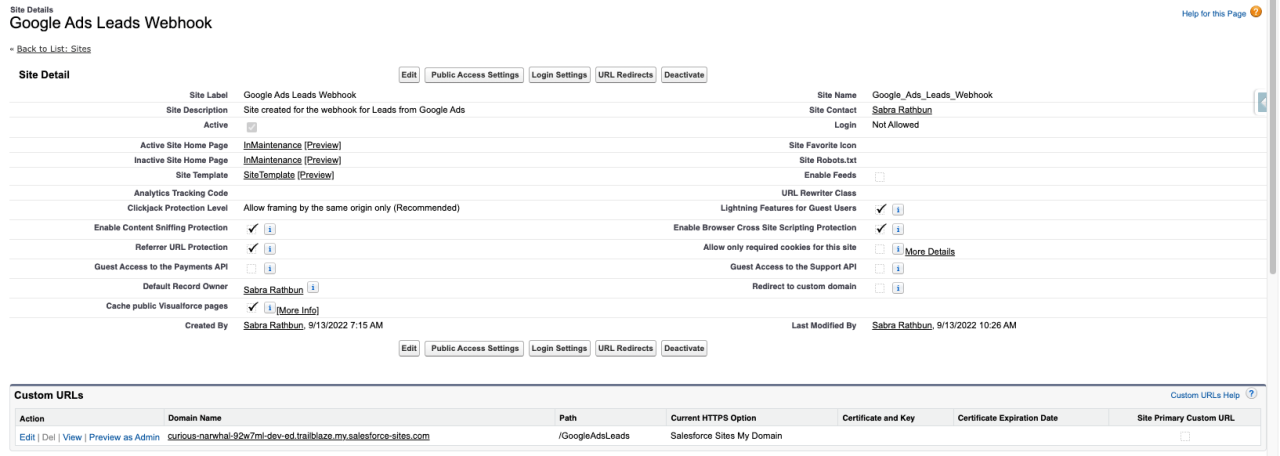Open More Details link for required cookies

[x=930, y=251]
